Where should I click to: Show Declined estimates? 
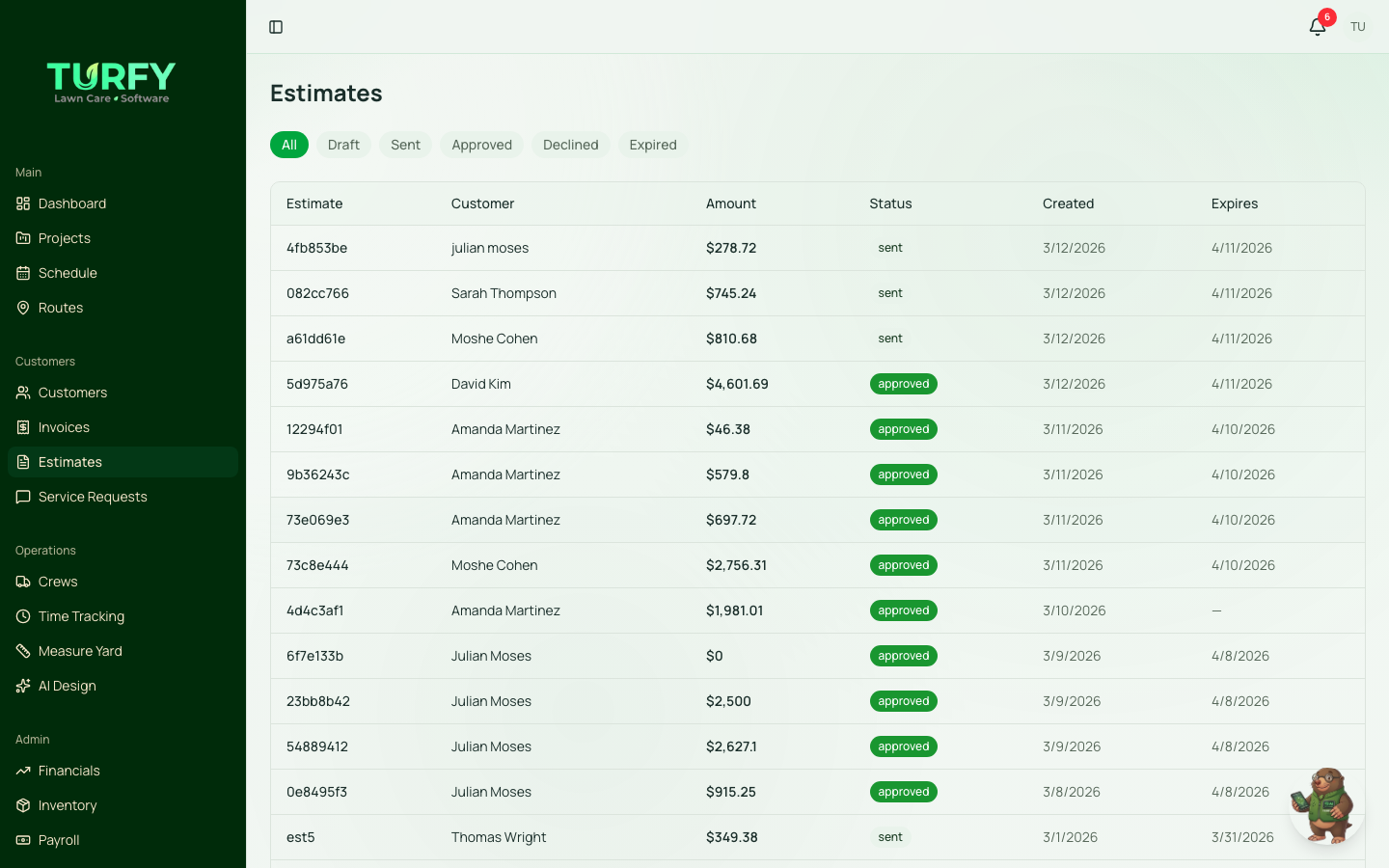[570, 145]
